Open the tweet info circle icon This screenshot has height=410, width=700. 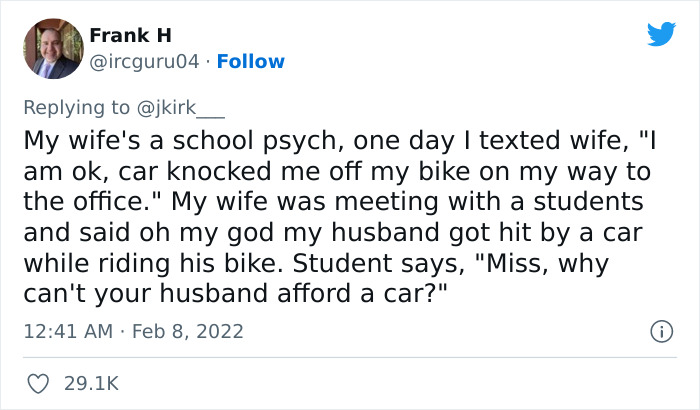(x=660, y=330)
